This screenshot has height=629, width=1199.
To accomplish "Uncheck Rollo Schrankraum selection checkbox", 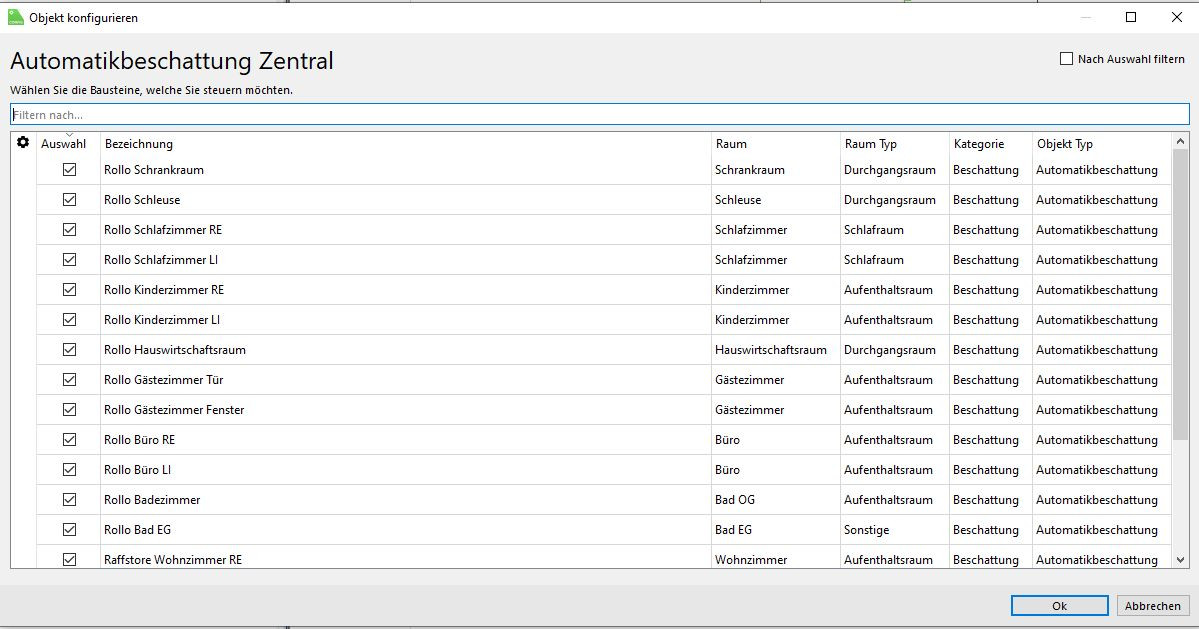I will click(69, 170).
